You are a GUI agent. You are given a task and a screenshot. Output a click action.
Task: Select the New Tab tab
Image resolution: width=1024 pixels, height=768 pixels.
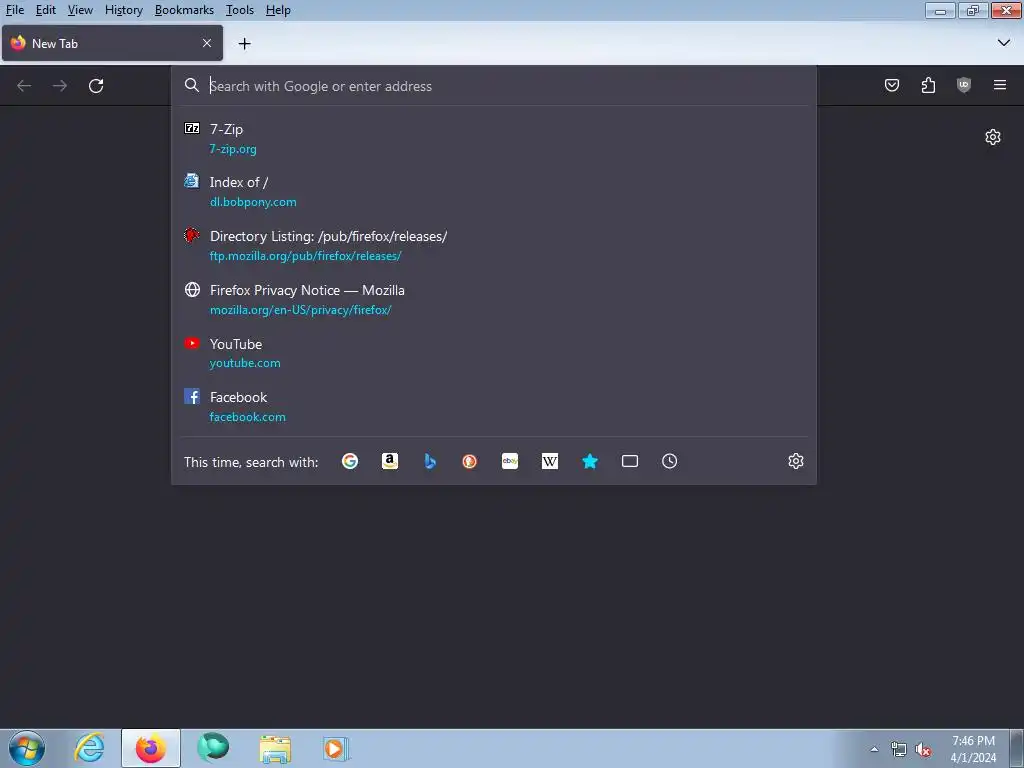[112, 43]
